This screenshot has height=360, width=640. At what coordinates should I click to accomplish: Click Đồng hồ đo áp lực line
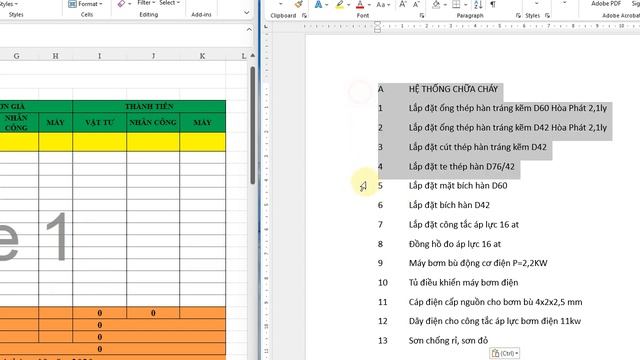455,244
